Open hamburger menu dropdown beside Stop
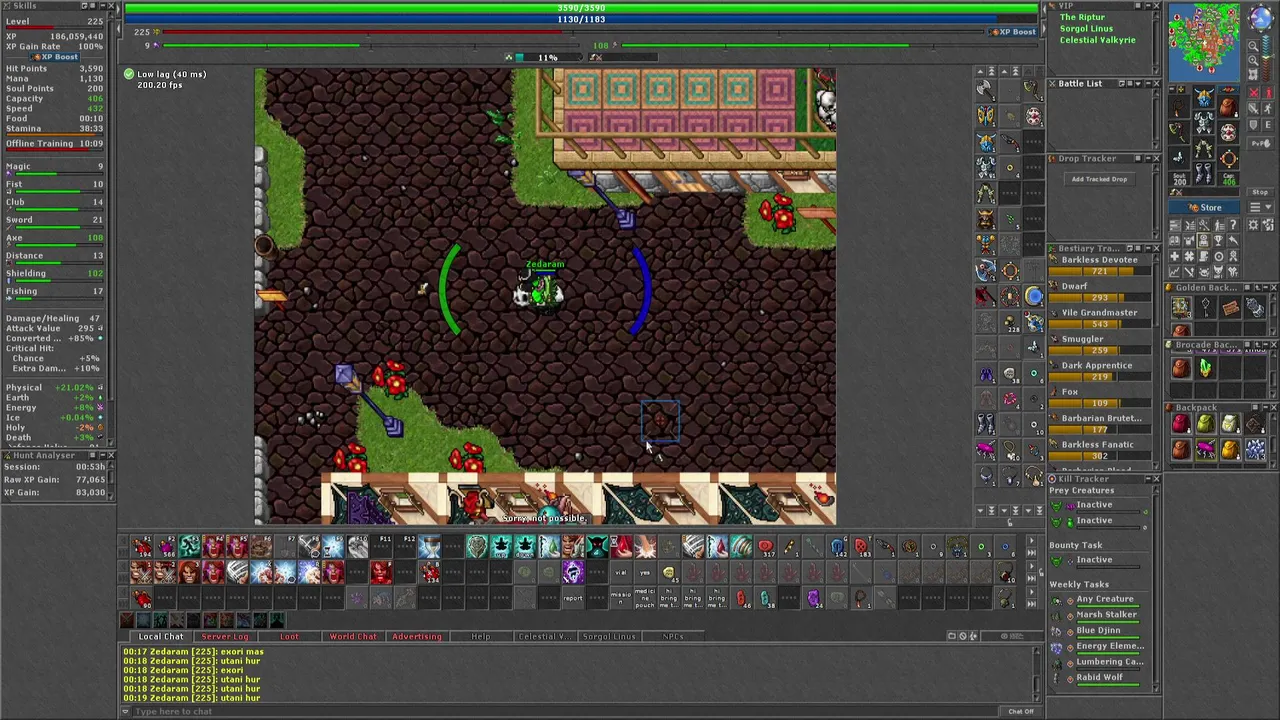1280x720 pixels. pyautogui.click(x=1260, y=207)
